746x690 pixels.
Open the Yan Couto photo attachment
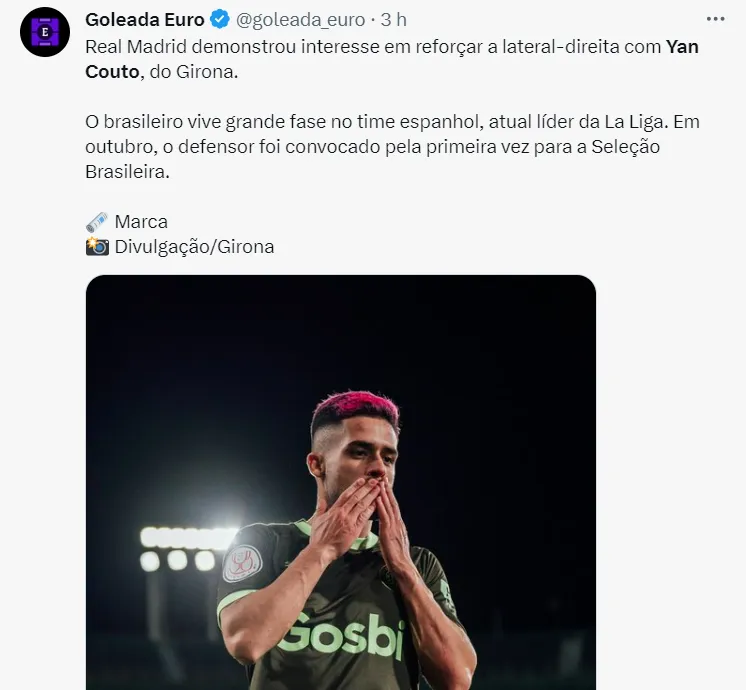(340, 480)
